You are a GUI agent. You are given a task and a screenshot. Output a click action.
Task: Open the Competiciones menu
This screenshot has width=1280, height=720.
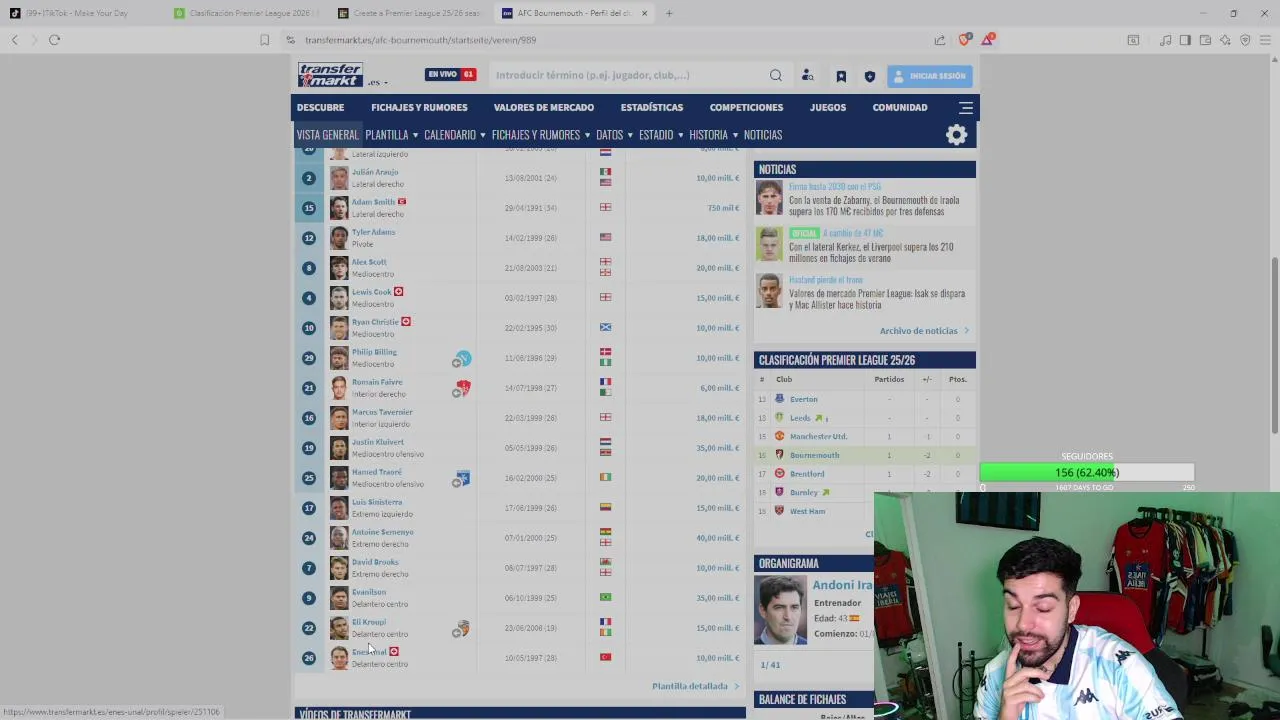click(x=746, y=107)
